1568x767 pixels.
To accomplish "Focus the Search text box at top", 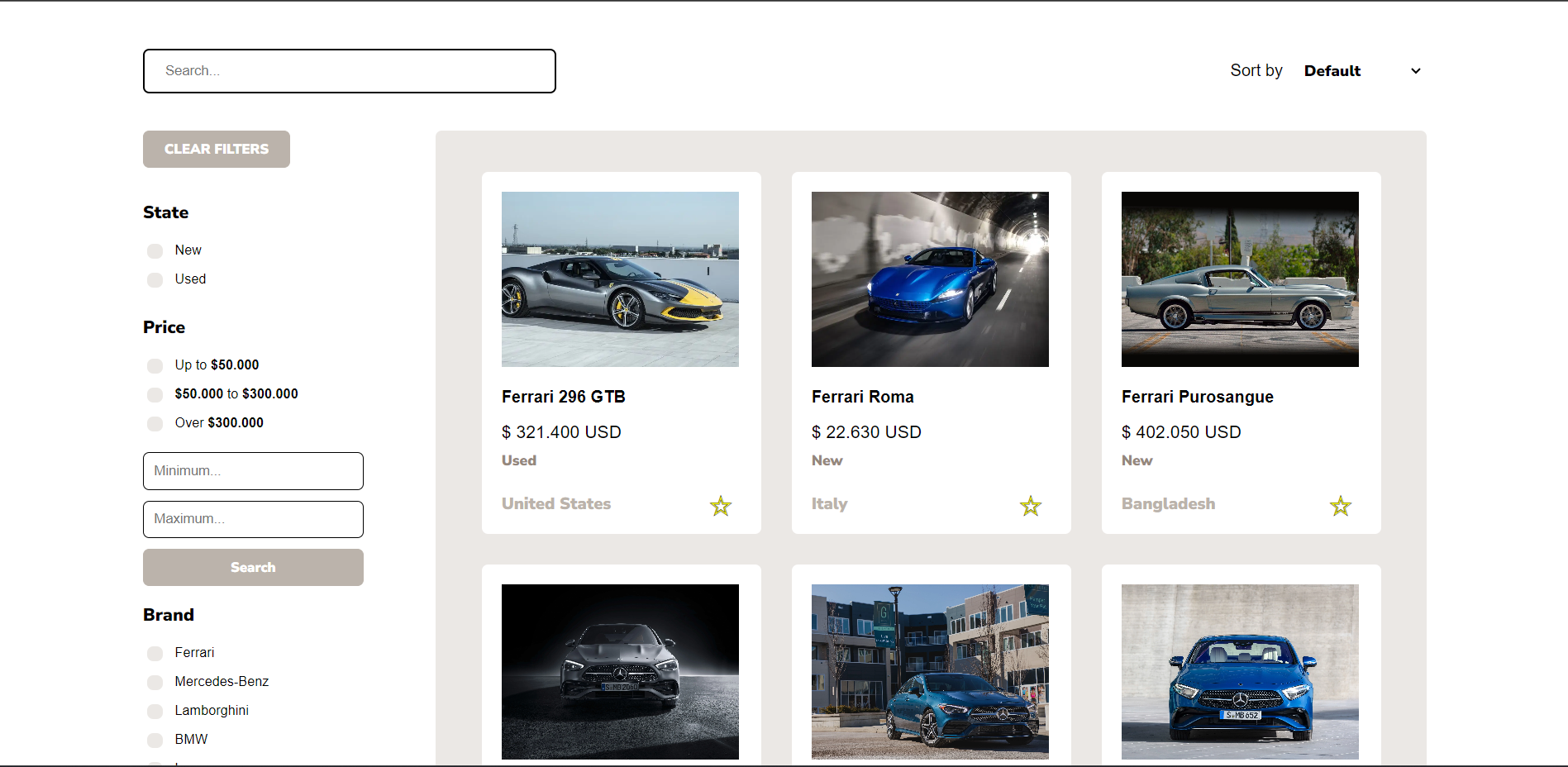I will coord(350,71).
